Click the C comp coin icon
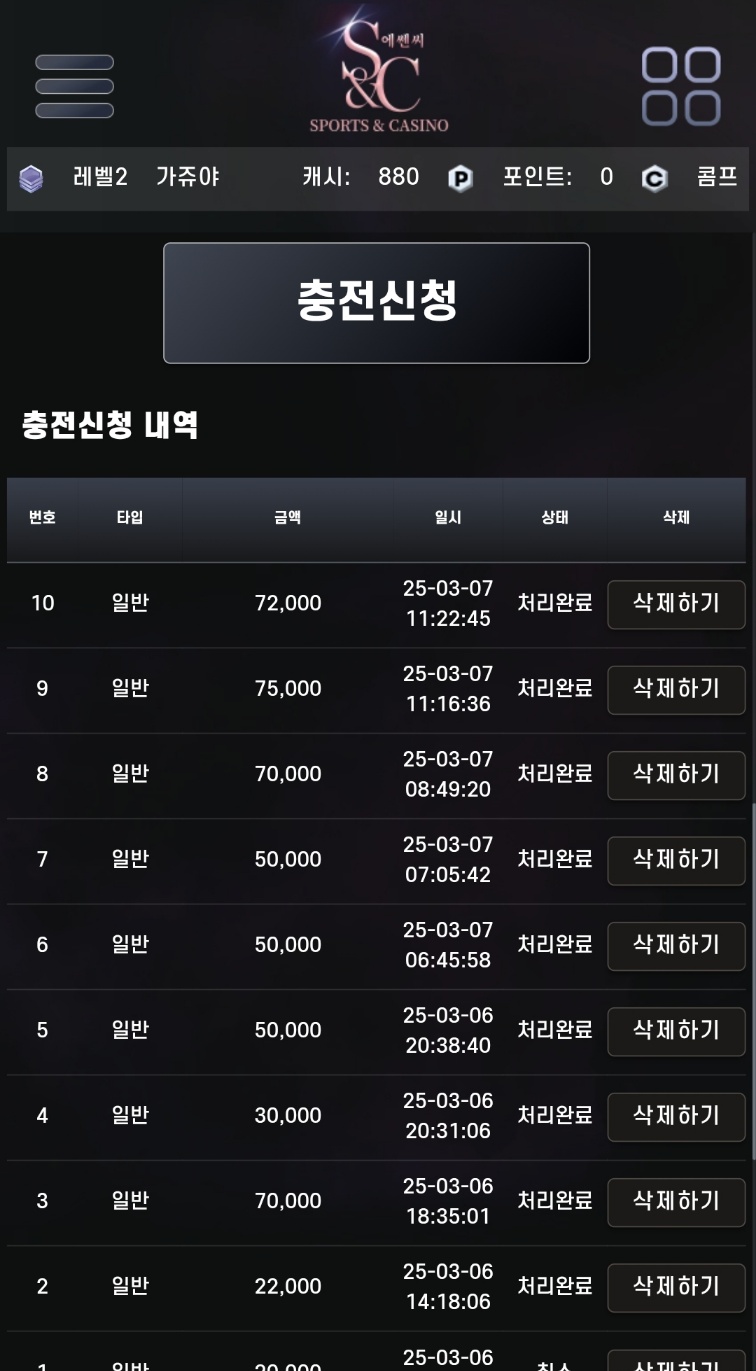756x1371 pixels. (654, 179)
